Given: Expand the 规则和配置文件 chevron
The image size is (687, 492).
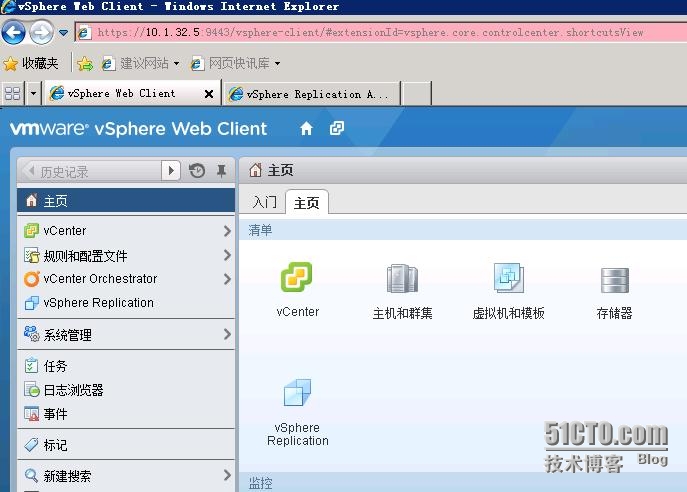Looking at the screenshot, I should [227, 255].
